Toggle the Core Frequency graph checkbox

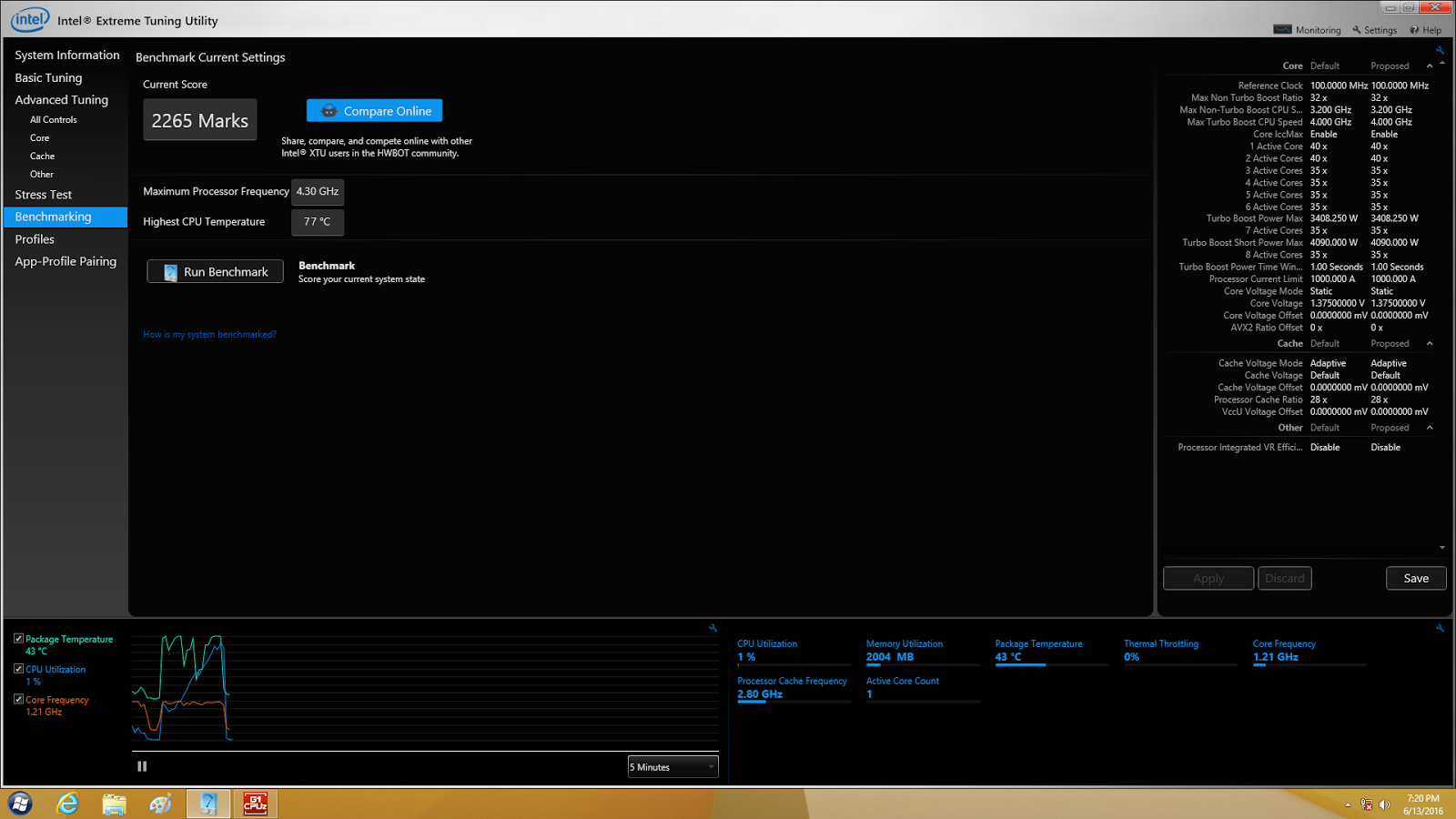pos(18,699)
